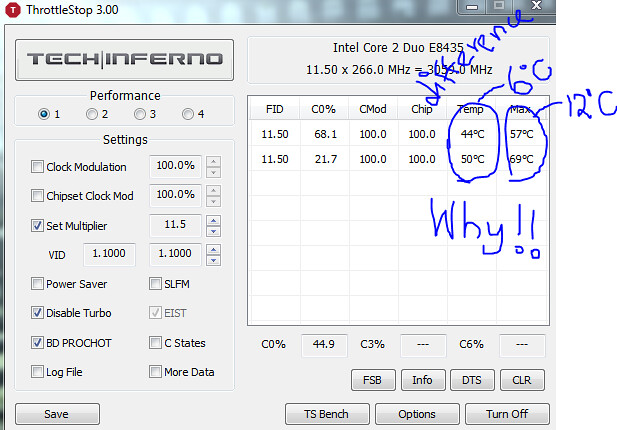Decrease Chipset Clock Mod with down arrow

[x=213, y=201]
